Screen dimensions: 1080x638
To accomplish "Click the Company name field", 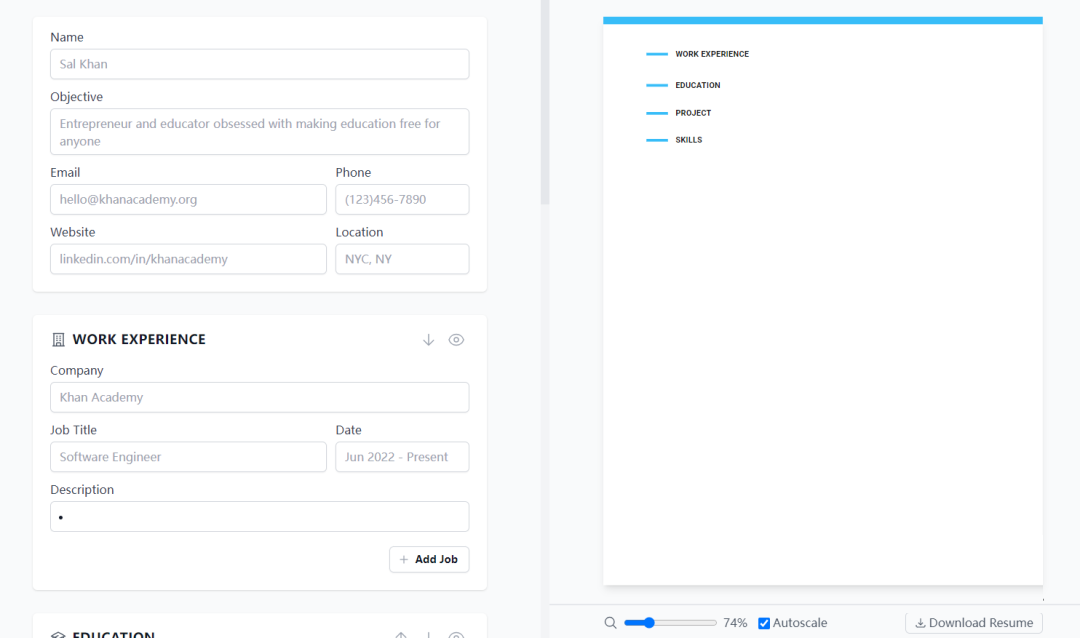I will pos(259,397).
